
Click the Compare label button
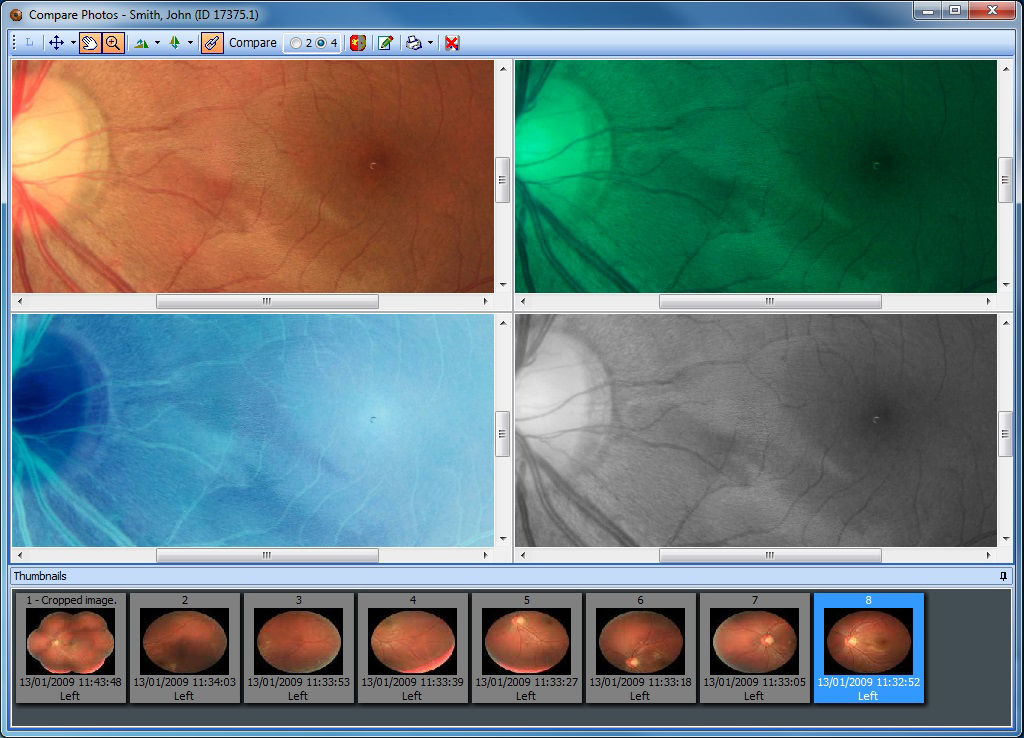(x=253, y=43)
